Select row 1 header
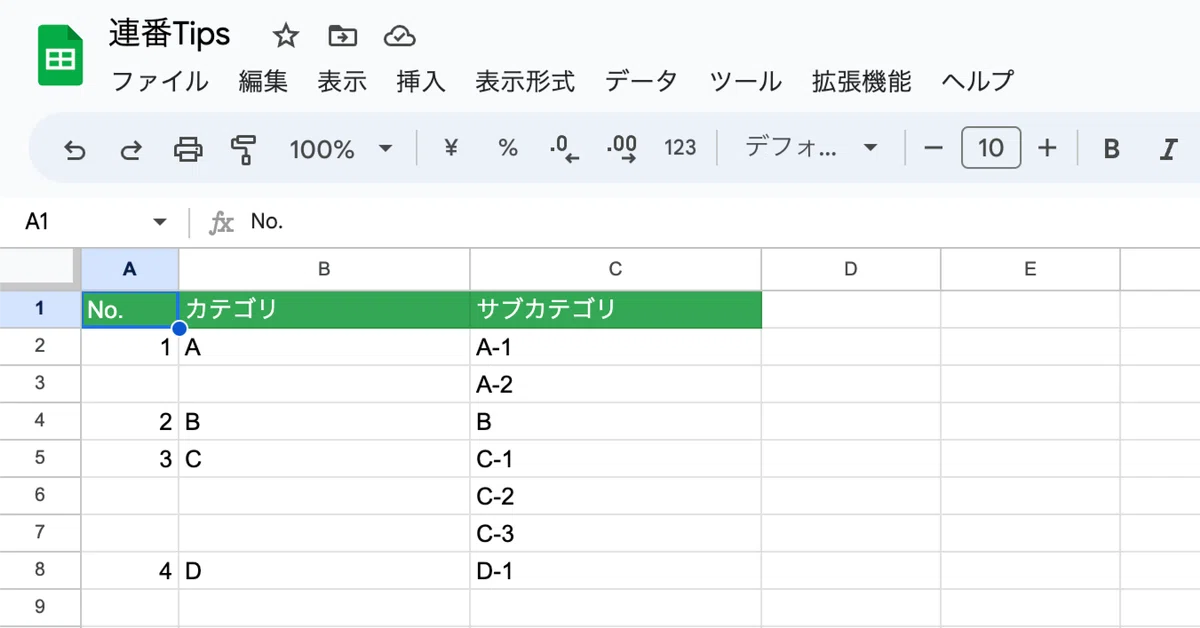This screenshot has width=1200, height=628. pos(40,309)
